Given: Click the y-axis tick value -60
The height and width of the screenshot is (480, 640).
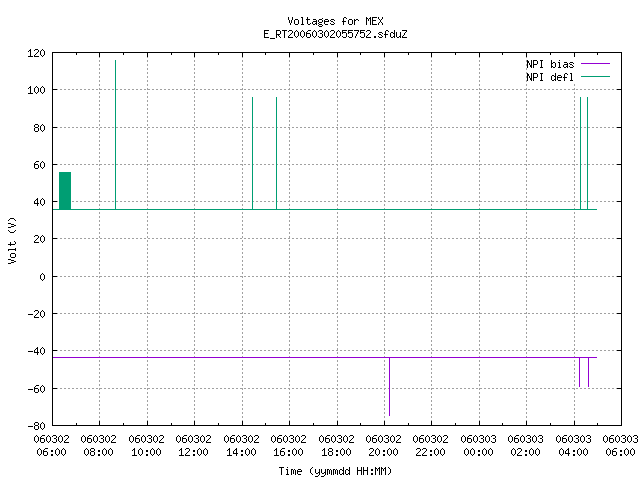Looking at the screenshot, I should tap(36, 389).
